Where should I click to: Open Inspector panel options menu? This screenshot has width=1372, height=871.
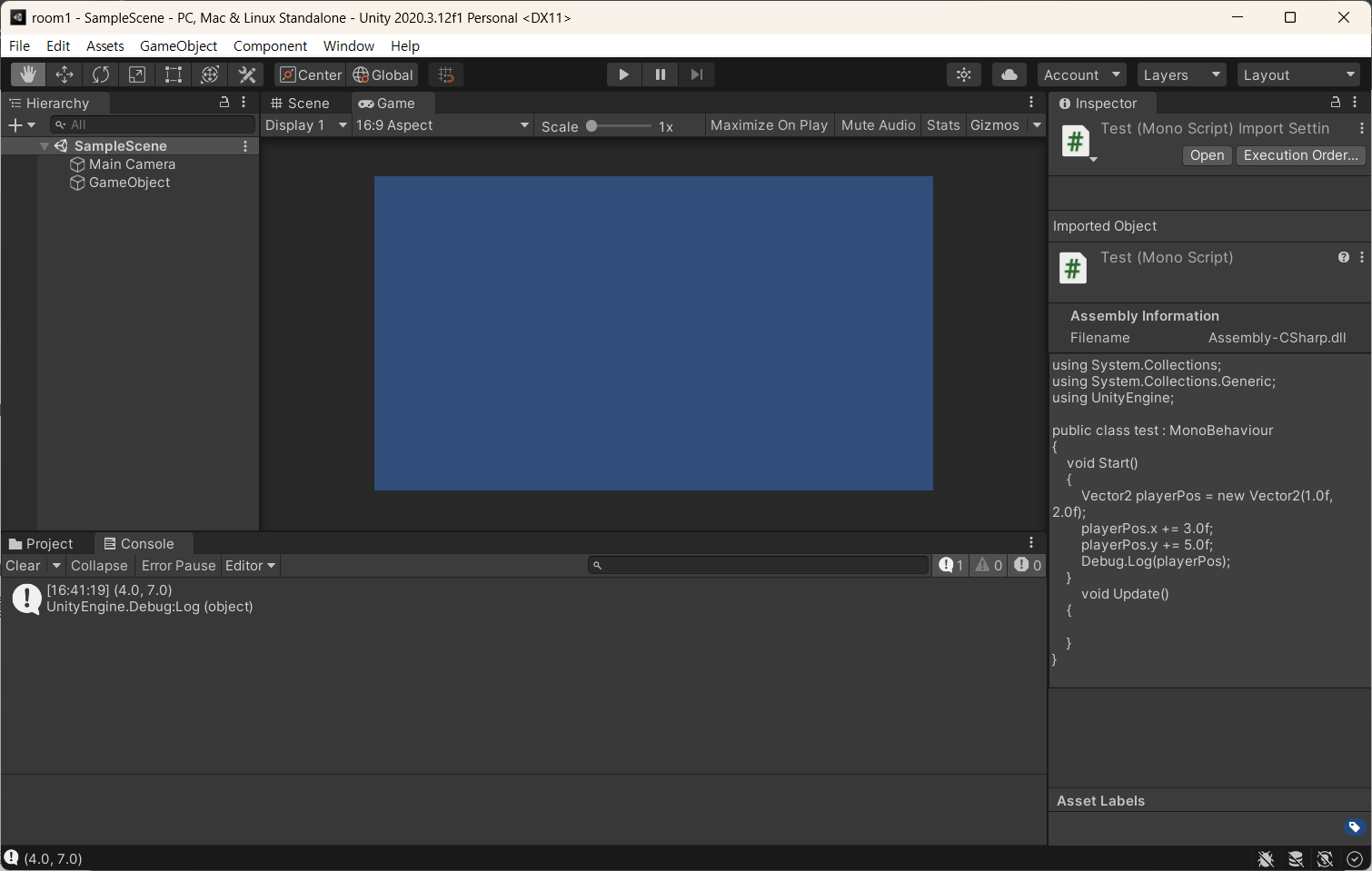point(1355,103)
